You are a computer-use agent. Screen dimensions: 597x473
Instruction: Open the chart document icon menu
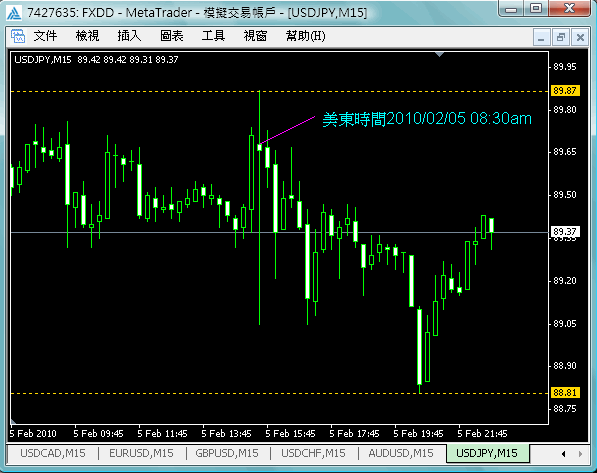[x=18, y=36]
